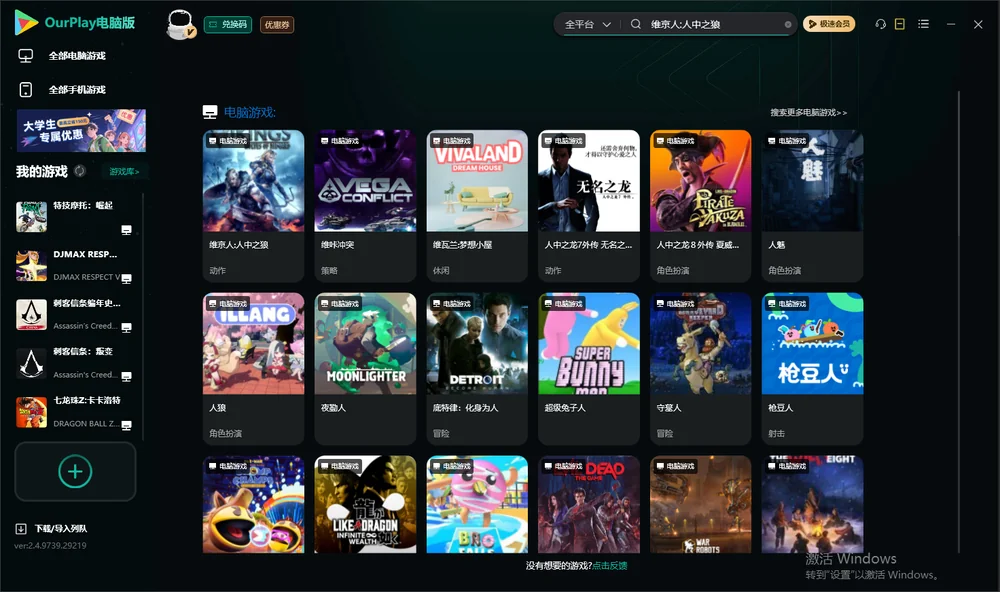Open the 超级兔子人 game card

click(589, 368)
